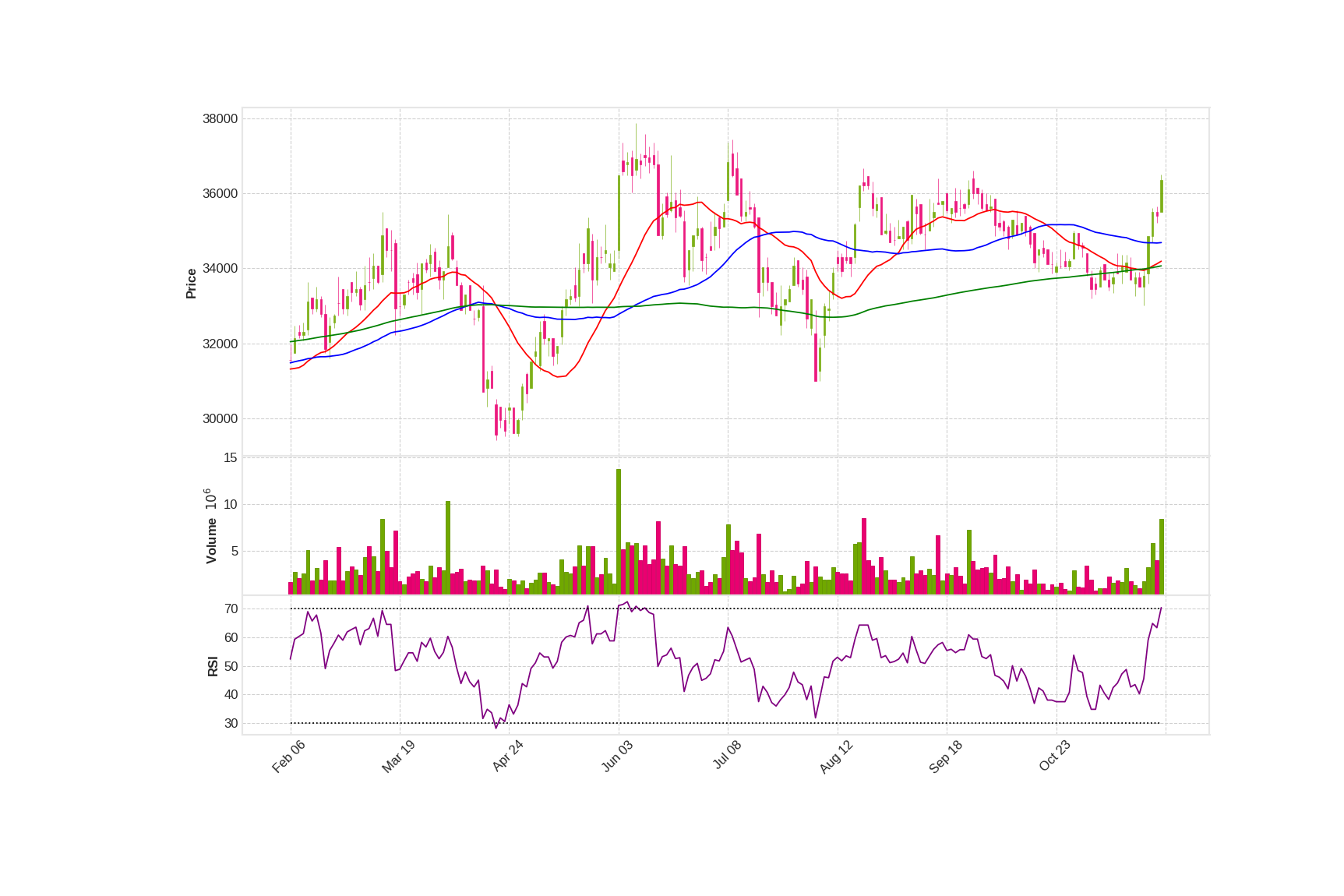Click the RSI axis value 60

(x=231, y=638)
